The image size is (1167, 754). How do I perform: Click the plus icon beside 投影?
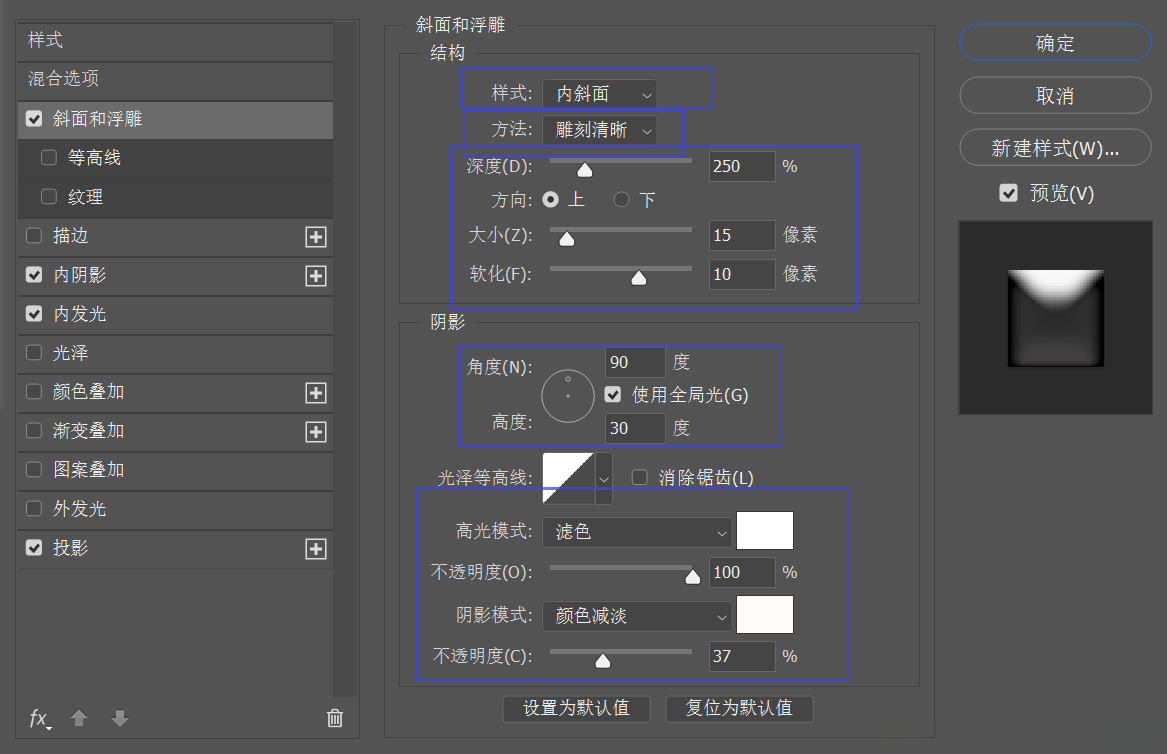pyautogui.click(x=315, y=548)
